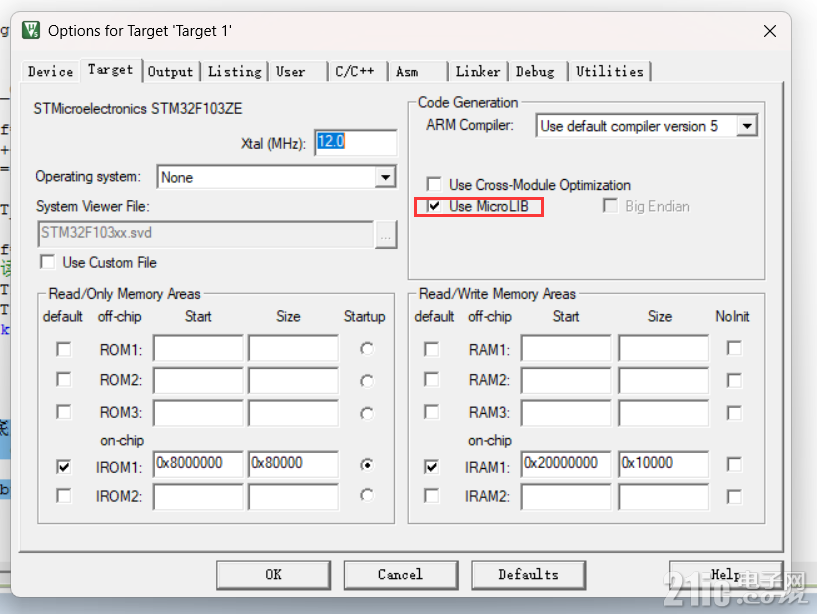Click the Keil uVision icon in title bar

[31, 30]
